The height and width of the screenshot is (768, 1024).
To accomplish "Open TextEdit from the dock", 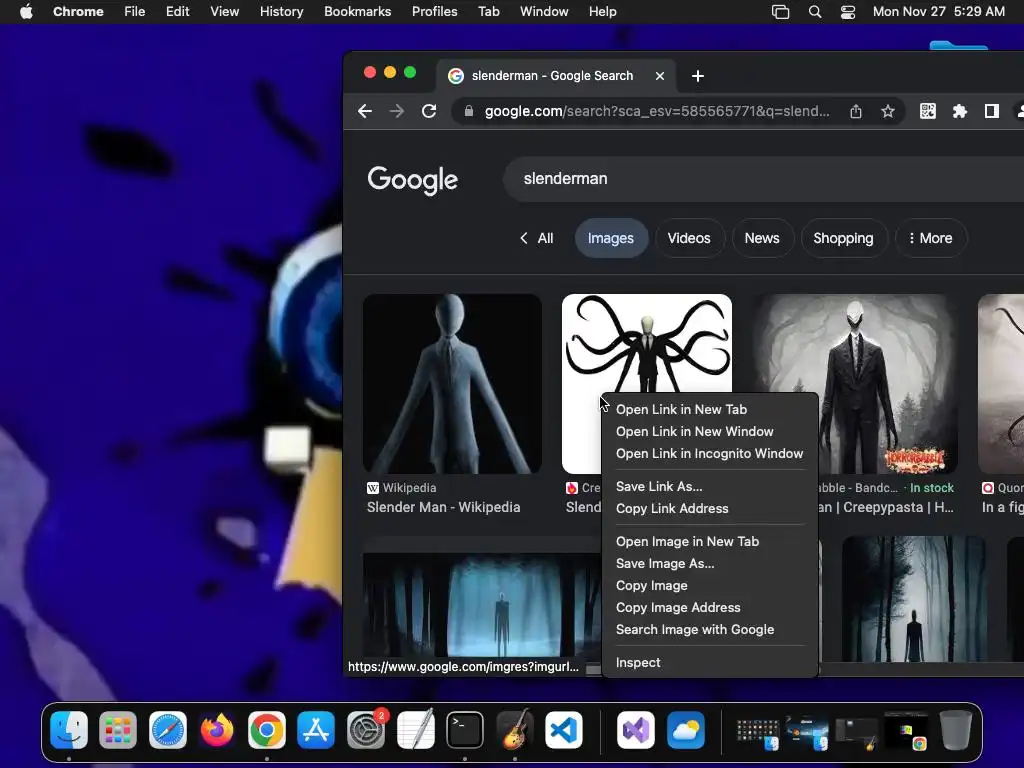I will pos(415,729).
